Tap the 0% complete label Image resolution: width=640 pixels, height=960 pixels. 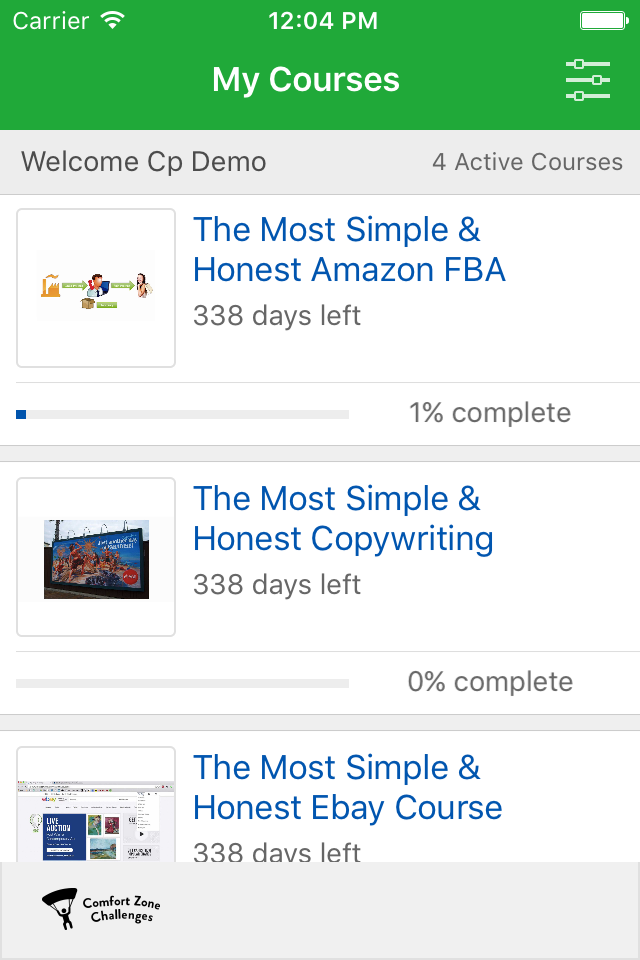click(490, 682)
